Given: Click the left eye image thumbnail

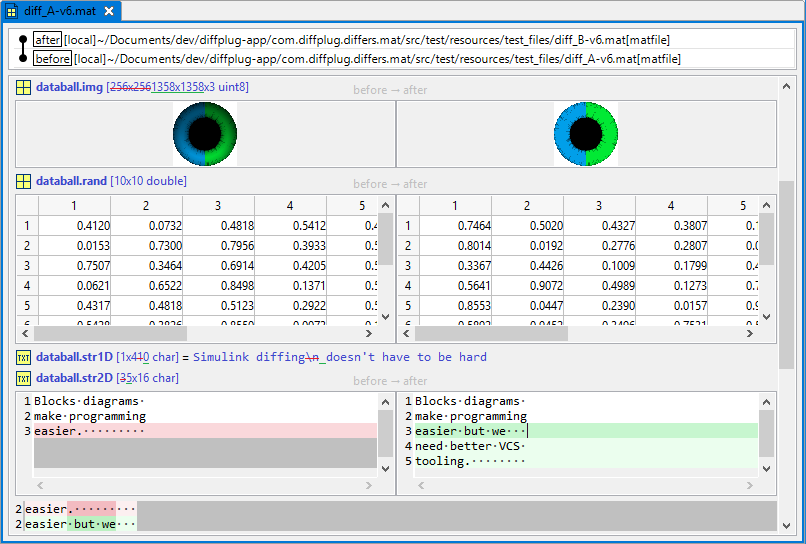Looking at the screenshot, I should click(204, 134).
